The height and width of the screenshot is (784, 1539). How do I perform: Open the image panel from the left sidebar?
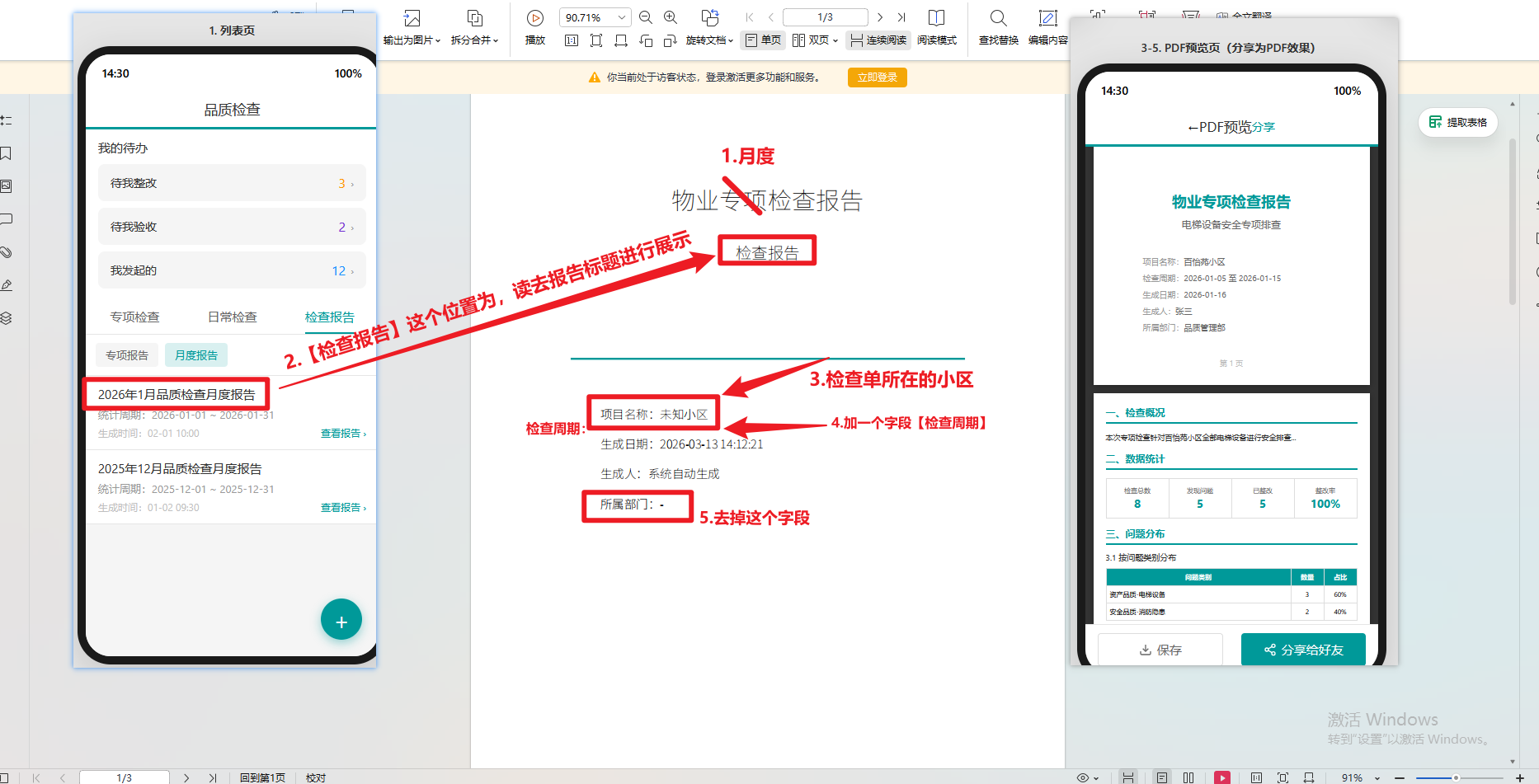coord(7,186)
